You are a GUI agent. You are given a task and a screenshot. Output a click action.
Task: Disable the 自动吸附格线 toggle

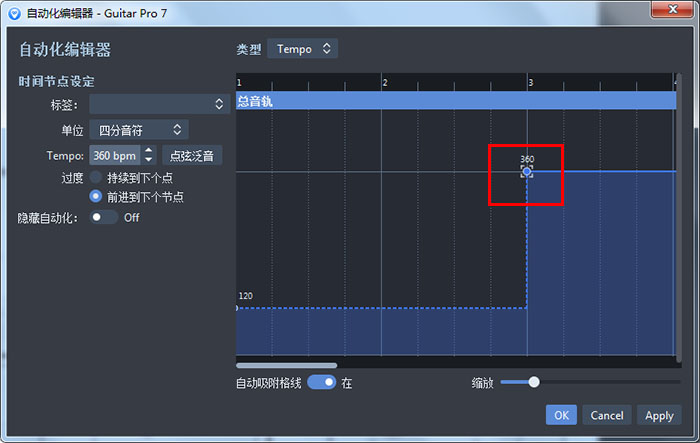321,382
